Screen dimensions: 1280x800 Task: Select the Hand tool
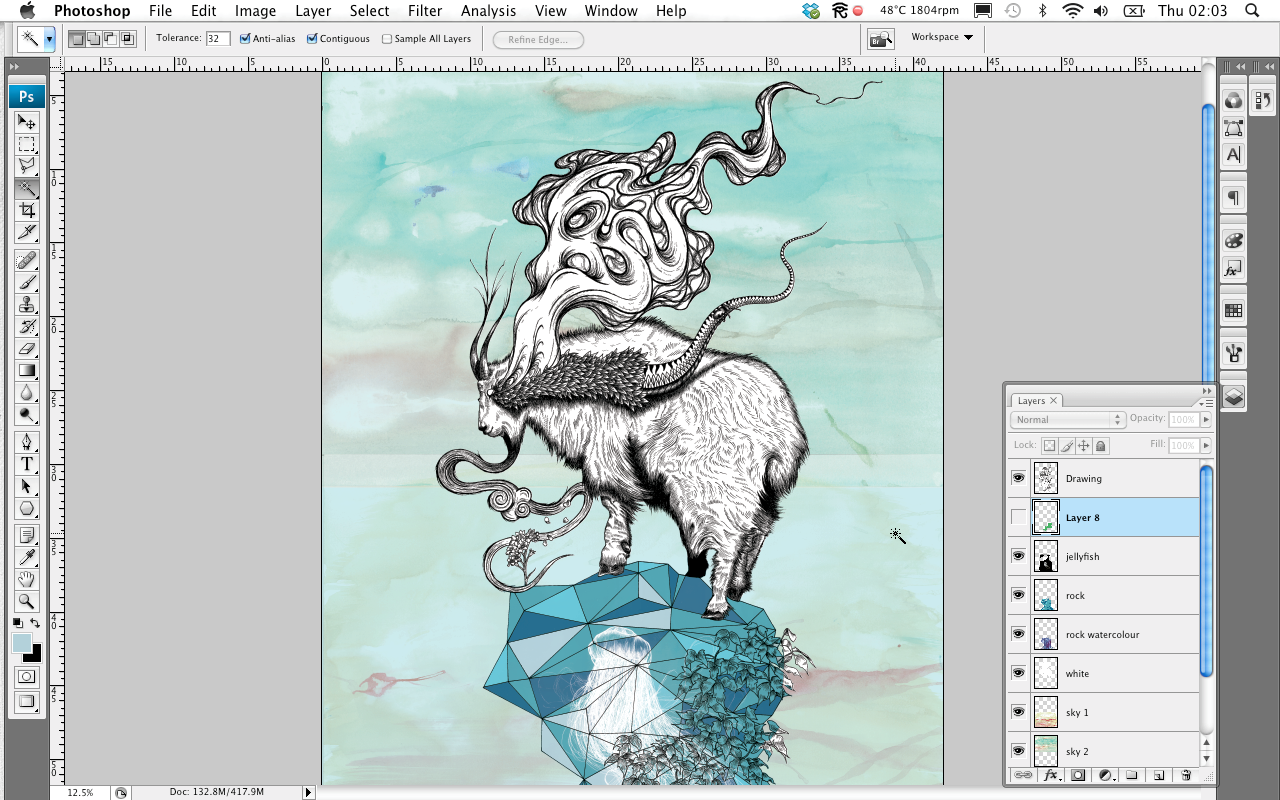(27, 579)
